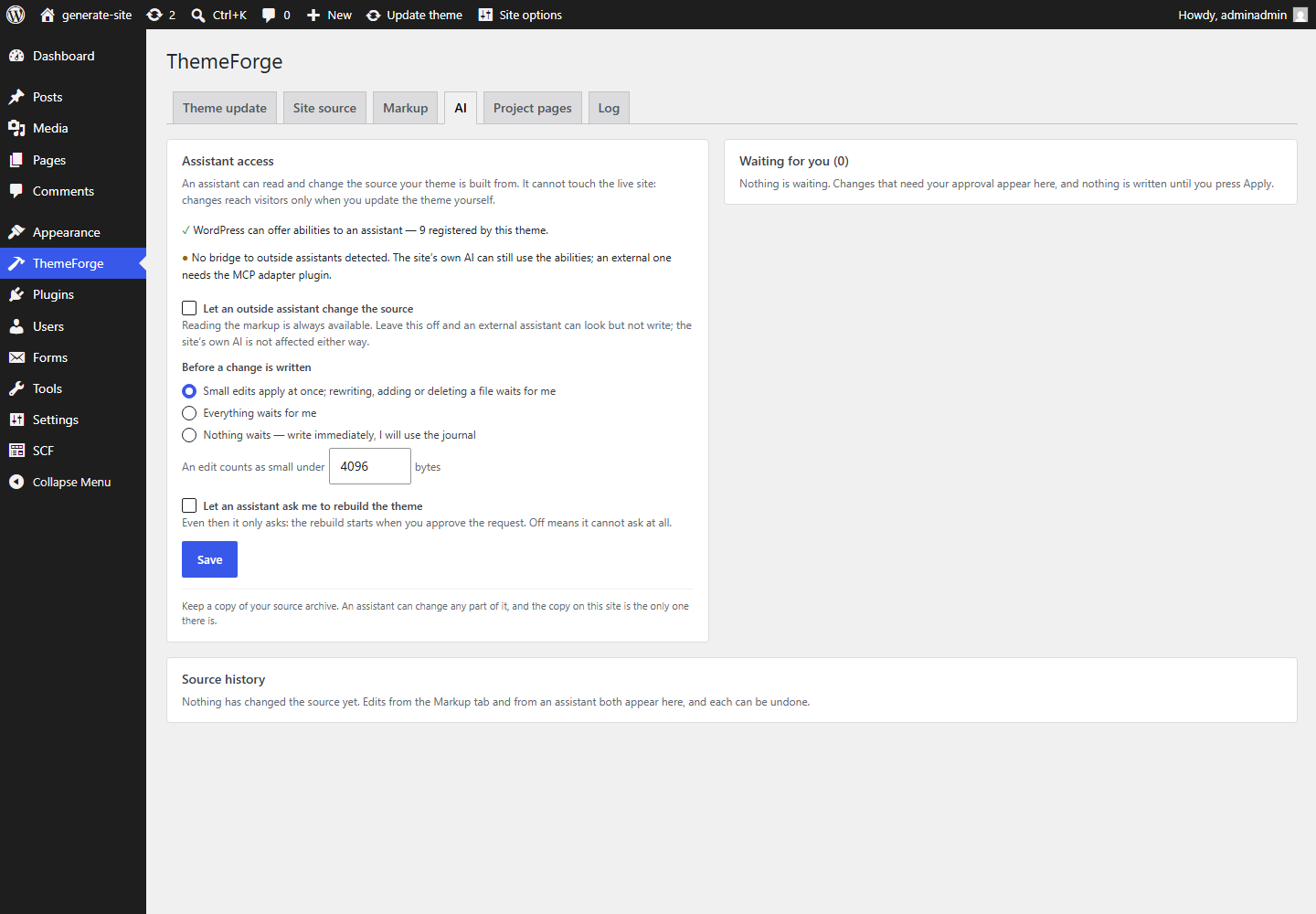Click the Dashboard gauge icon
The height and width of the screenshot is (914, 1316).
16,56
